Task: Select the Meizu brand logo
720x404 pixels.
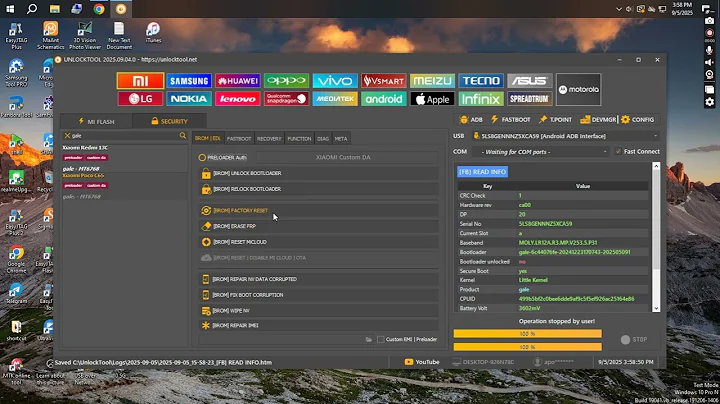Action: (432, 81)
